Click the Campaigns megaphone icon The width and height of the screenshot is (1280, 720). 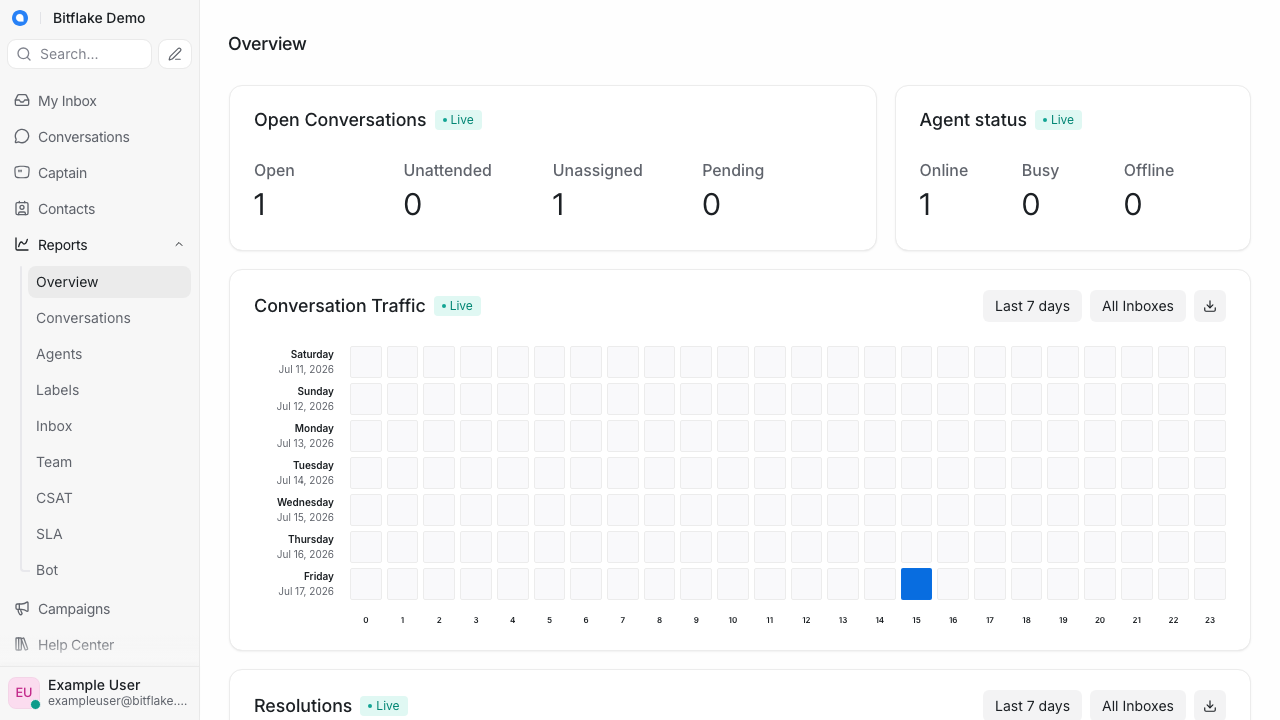point(22,609)
